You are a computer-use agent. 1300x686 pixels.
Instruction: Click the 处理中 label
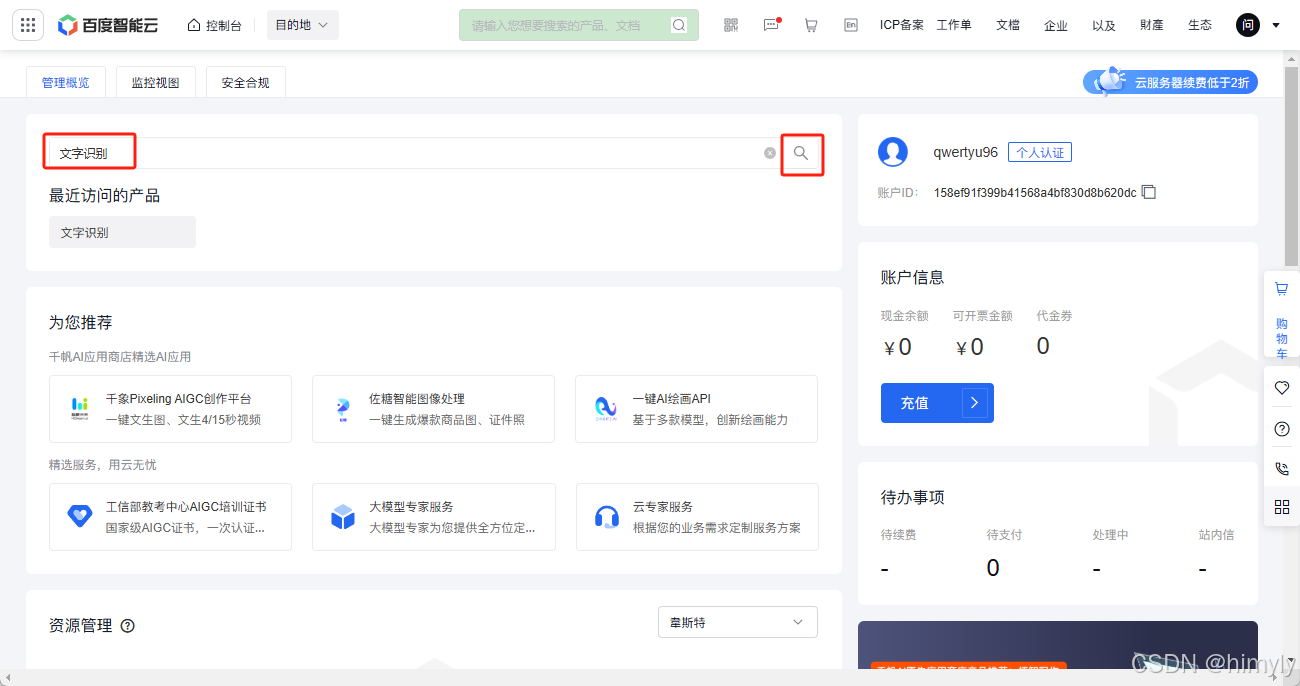point(1111,535)
